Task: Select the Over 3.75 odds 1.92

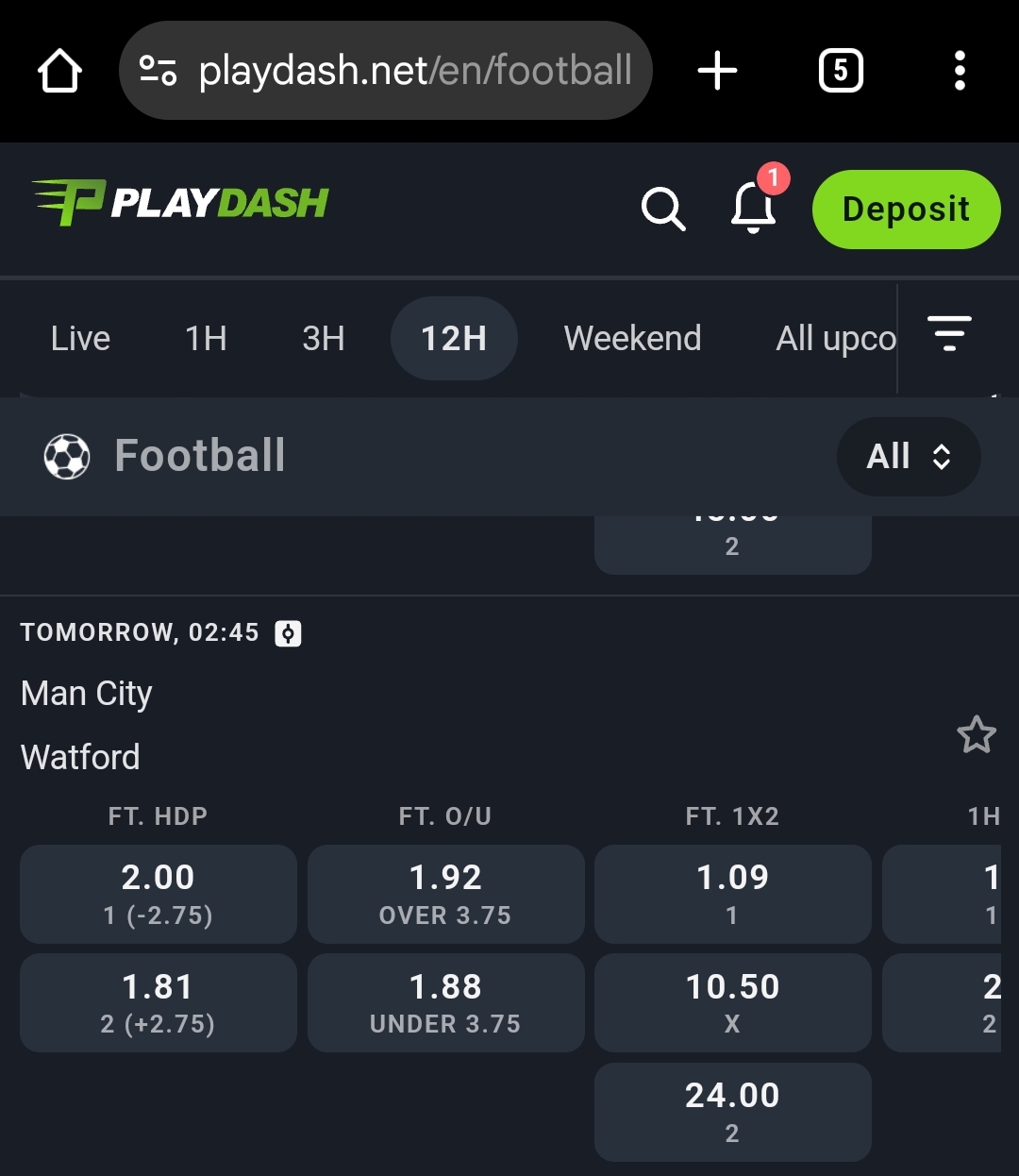Action: click(445, 894)
